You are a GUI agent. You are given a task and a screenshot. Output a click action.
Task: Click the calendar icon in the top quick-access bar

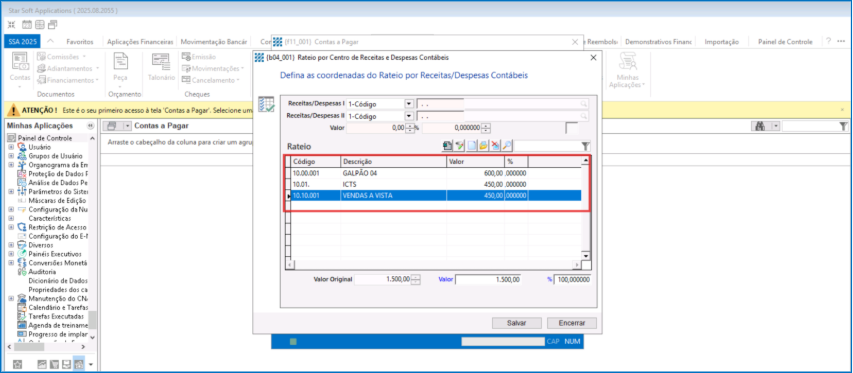pyautogui.click(x=27, y=24)
